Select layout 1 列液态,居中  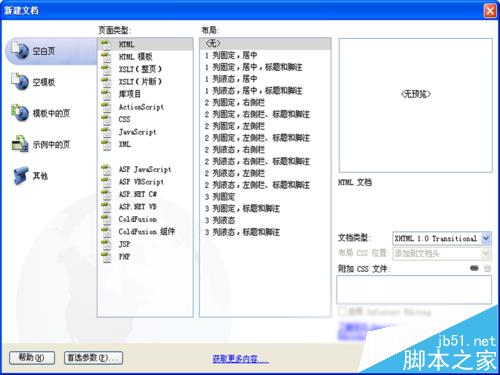pos(265,79)
